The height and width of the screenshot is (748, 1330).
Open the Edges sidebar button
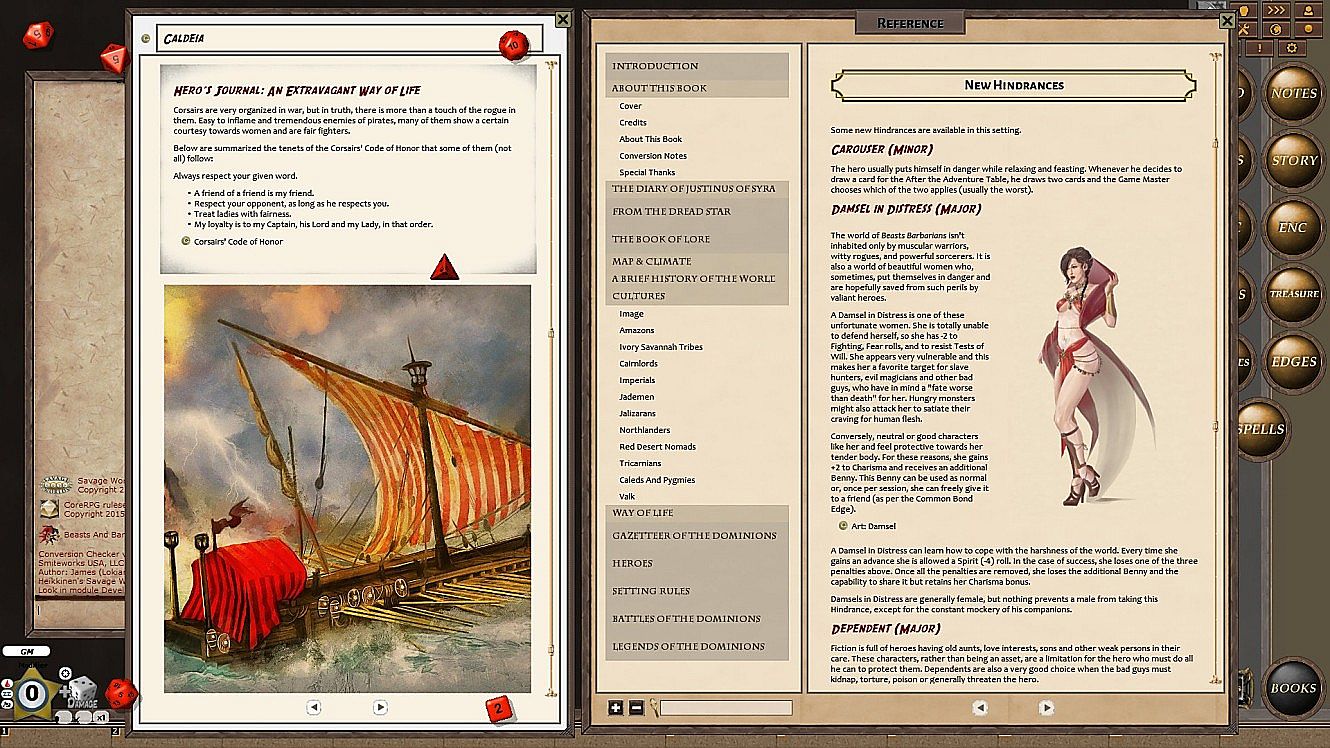pos(1293,362)
